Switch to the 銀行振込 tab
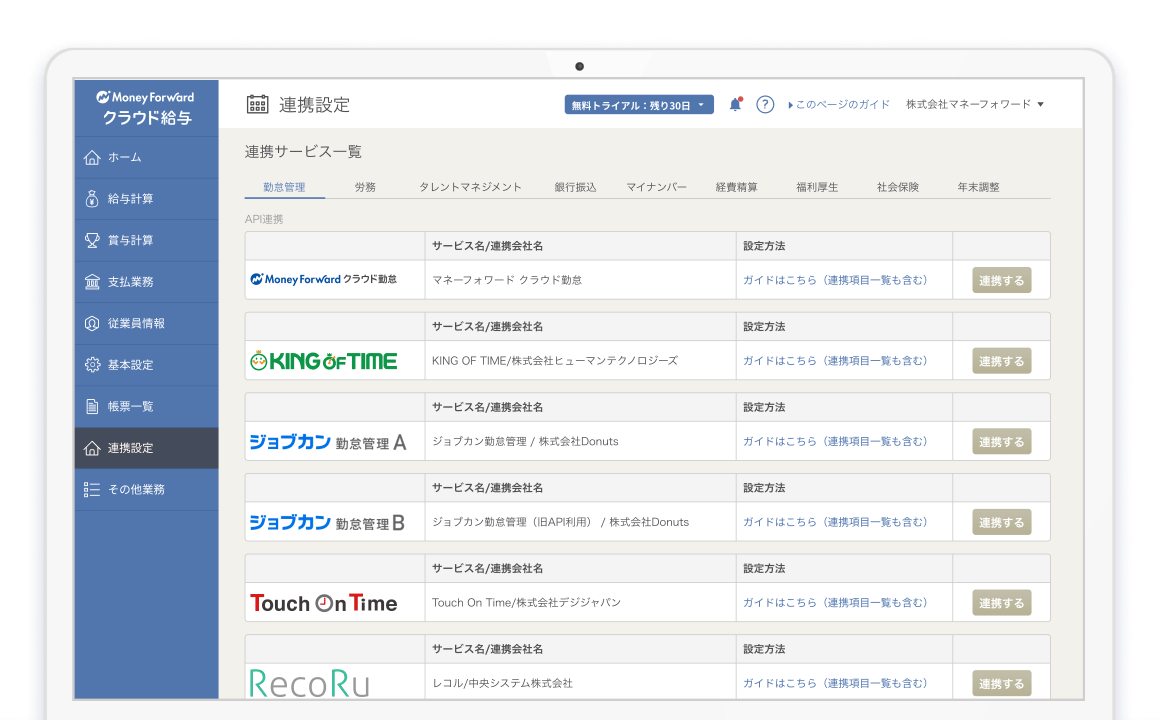 tap(576, 187)
